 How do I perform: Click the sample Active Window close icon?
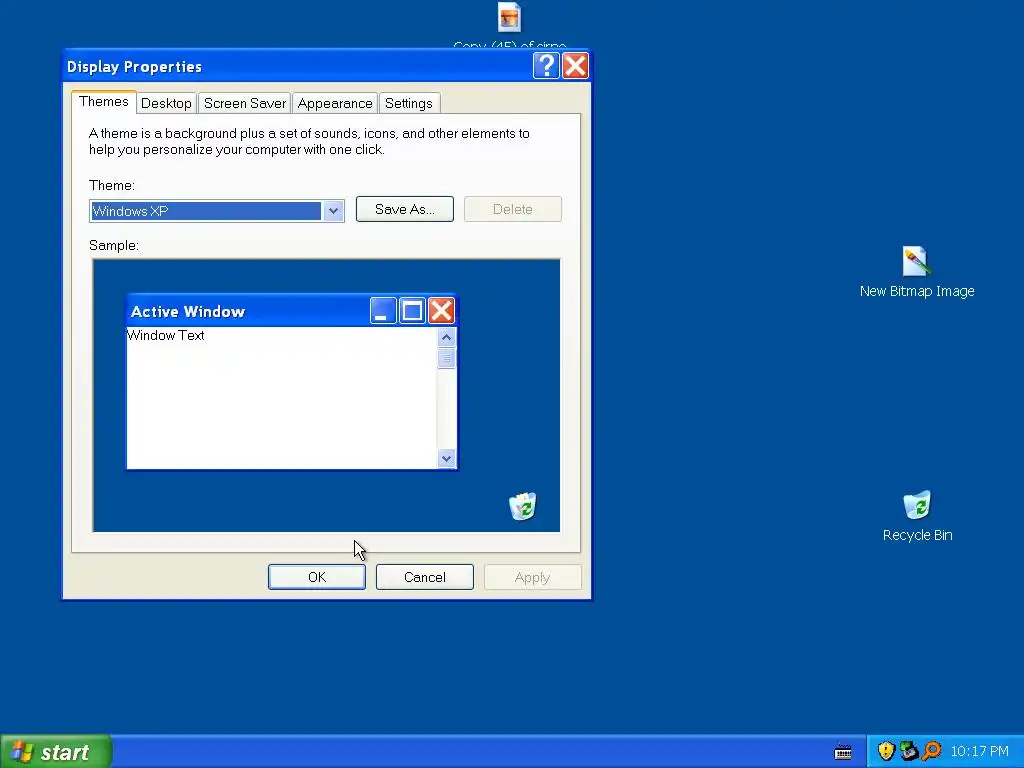coord(441,311)
